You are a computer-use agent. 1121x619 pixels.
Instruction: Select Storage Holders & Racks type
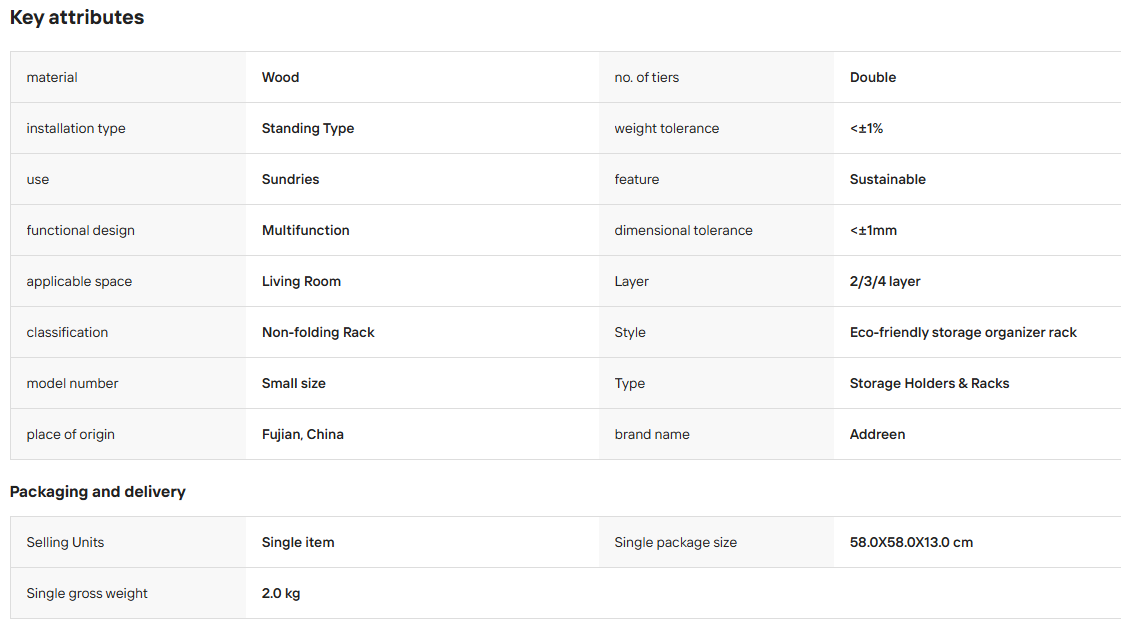tap(929, 383)
